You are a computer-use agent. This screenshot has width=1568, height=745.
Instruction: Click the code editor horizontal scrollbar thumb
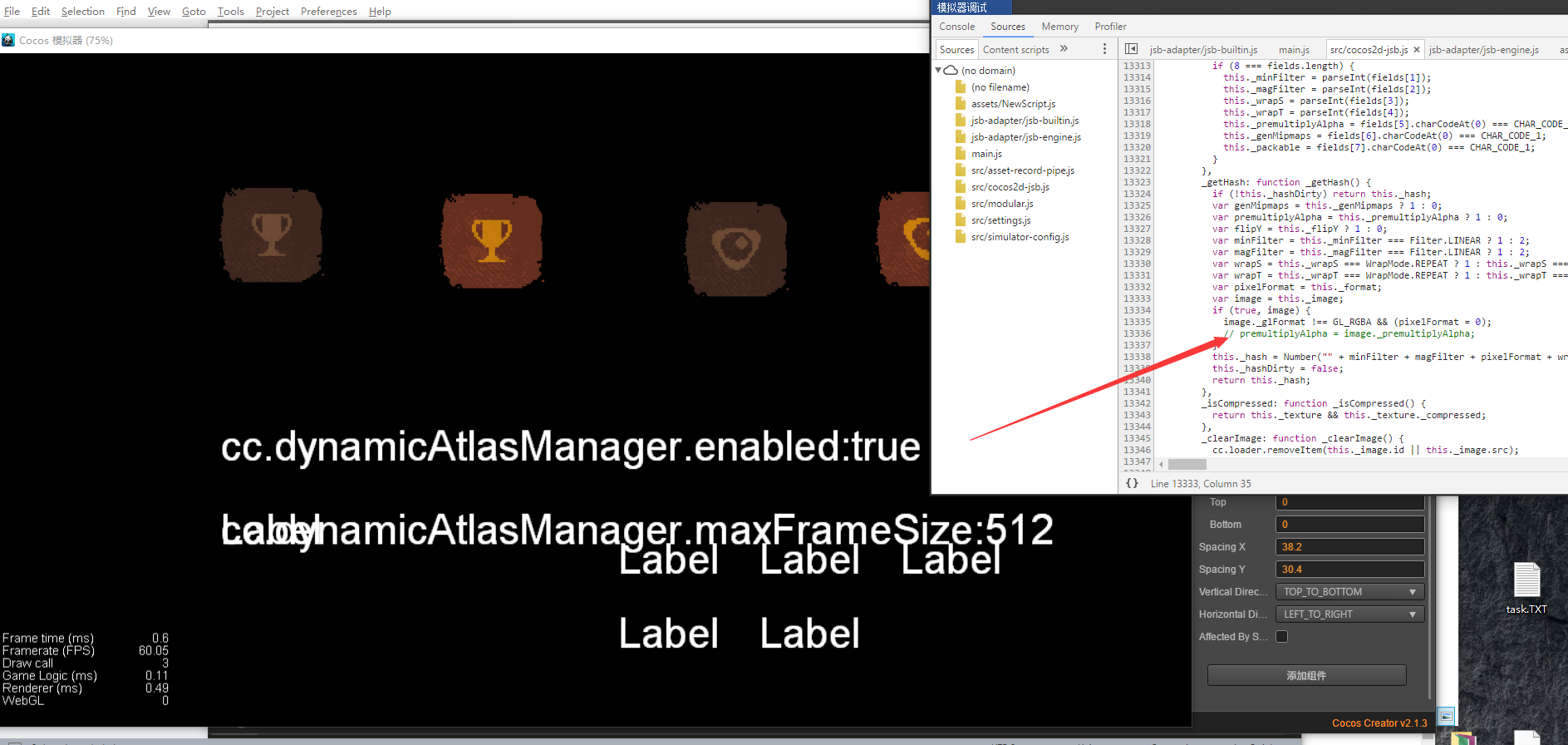(1187, 464)
